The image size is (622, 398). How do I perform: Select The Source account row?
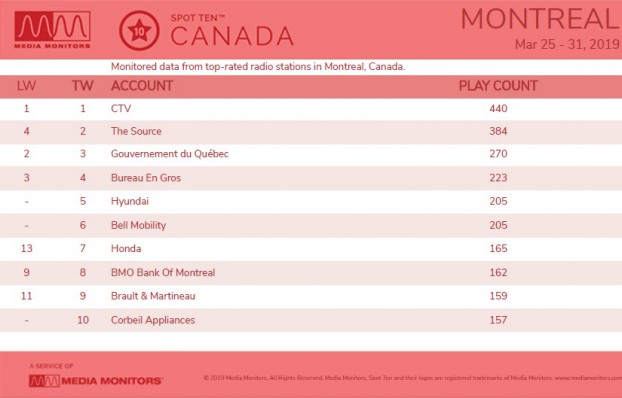311,132
